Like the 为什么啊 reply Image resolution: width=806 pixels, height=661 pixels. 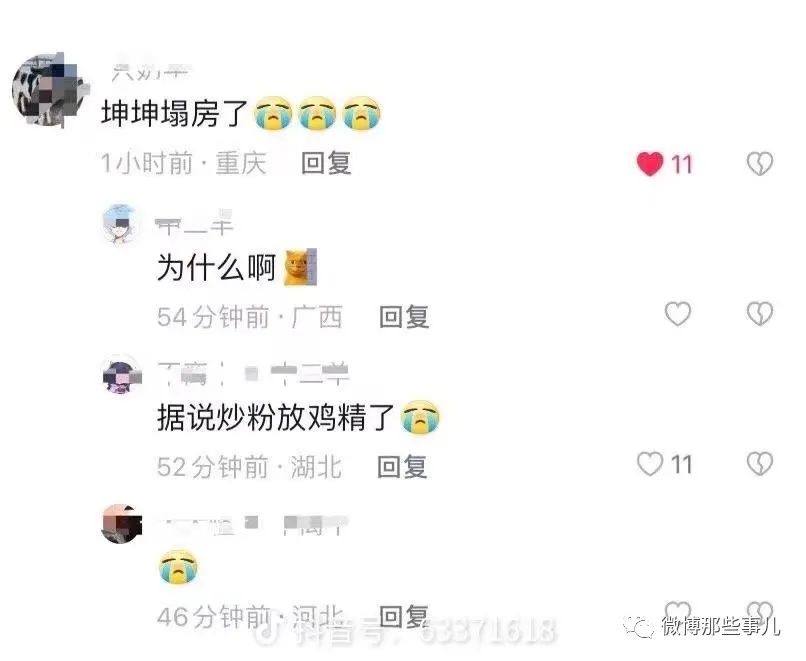click(678, 314)
